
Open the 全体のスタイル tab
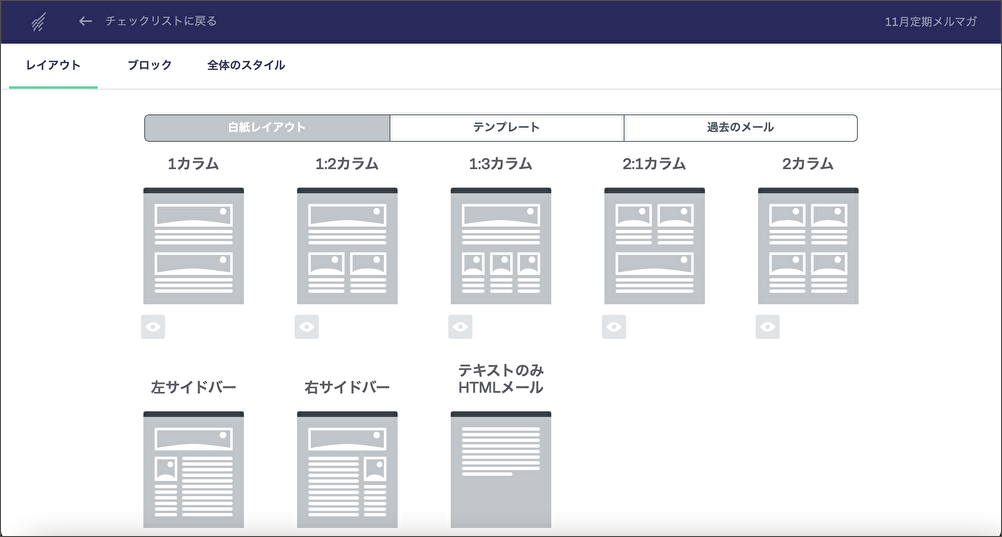pyautogui.click(x=246, y=65)
